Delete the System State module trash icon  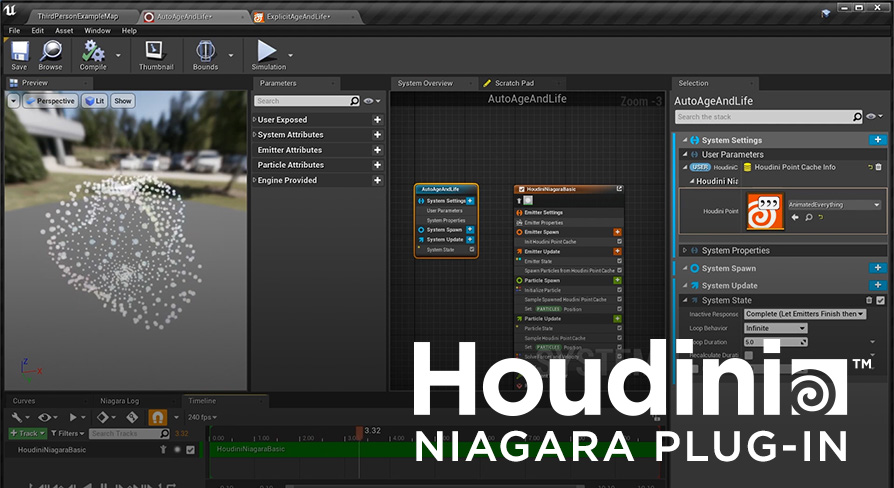click(x=869, y=300)
